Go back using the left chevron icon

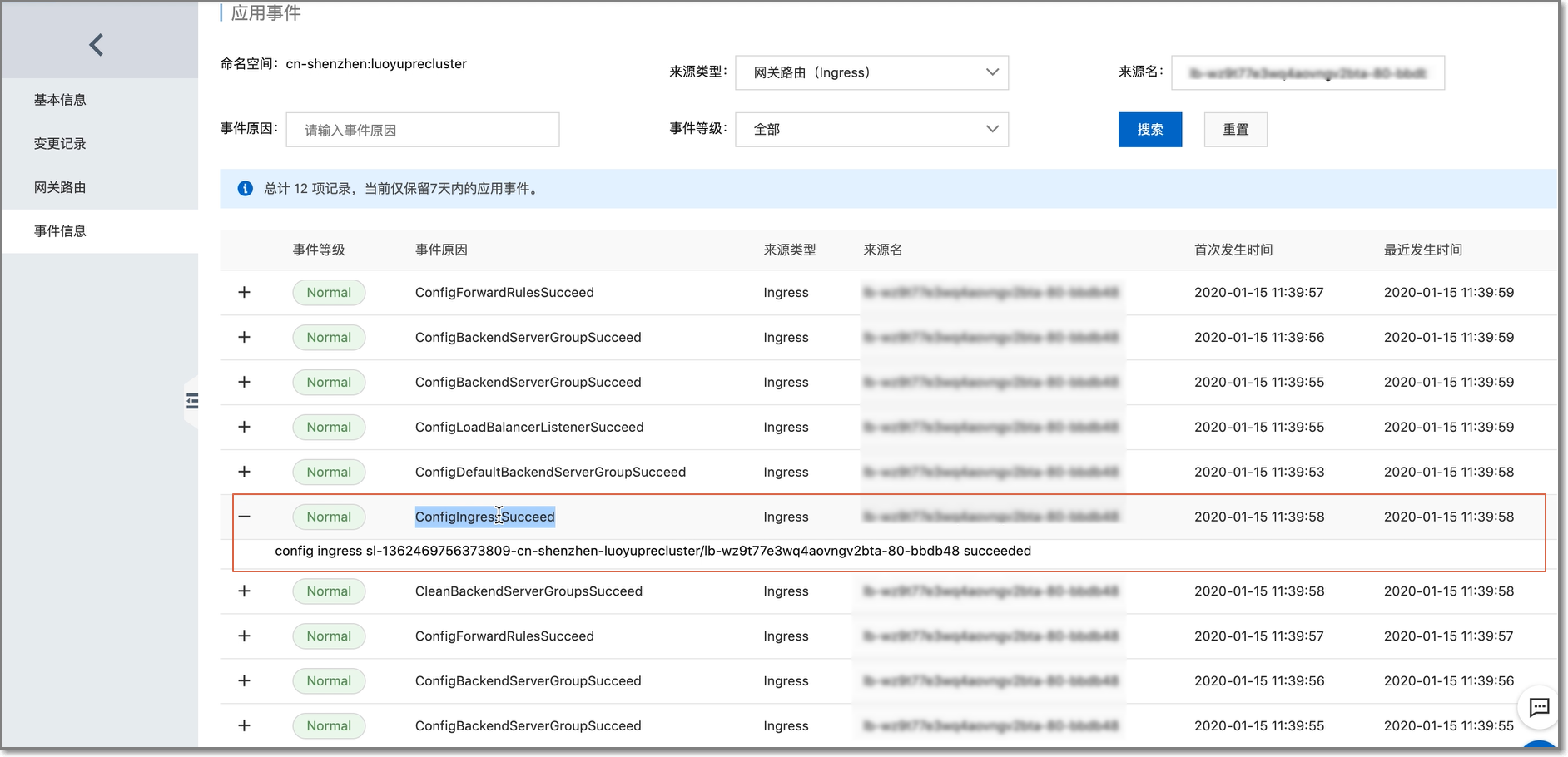[97, 45]
